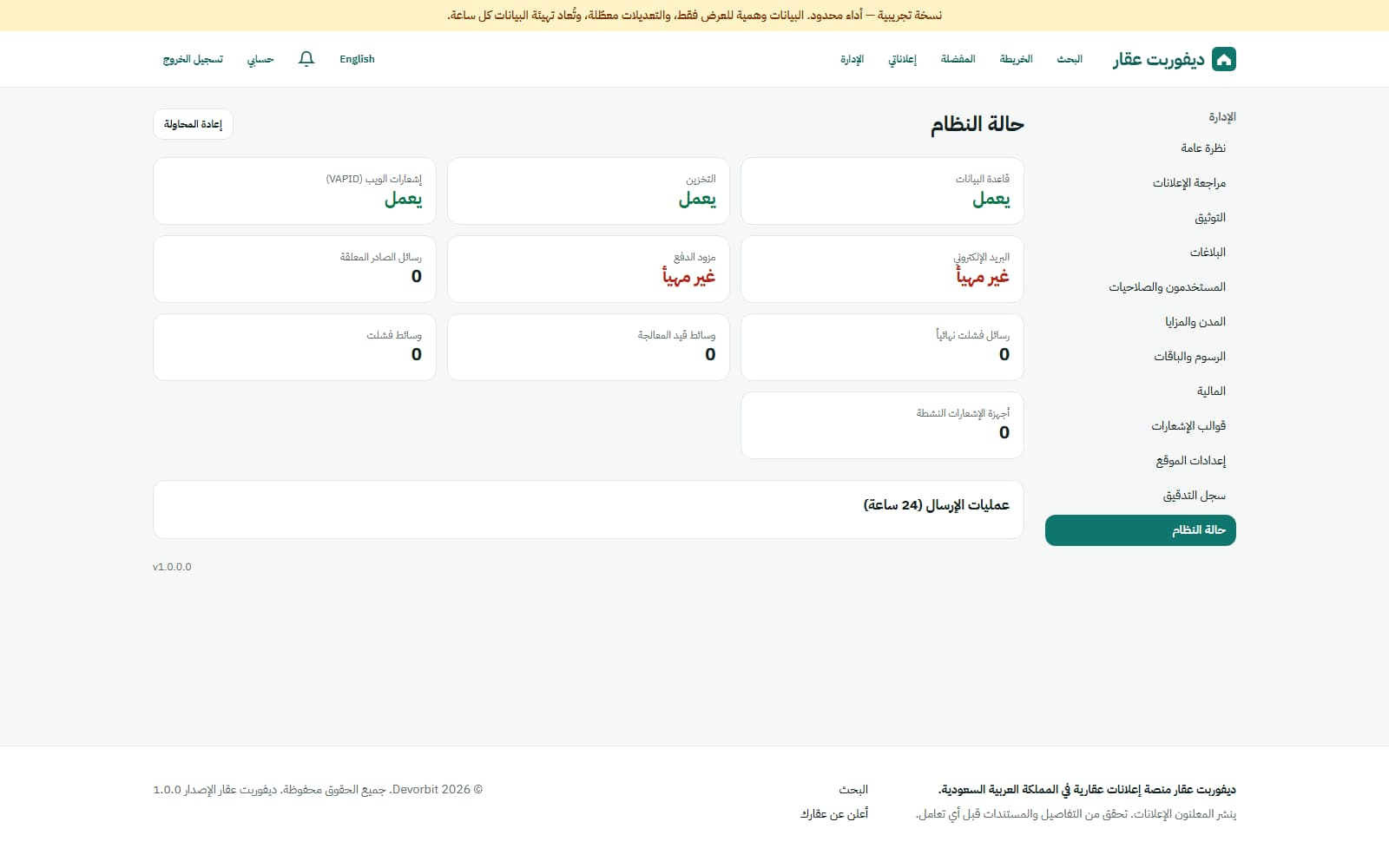Open المفضلة in top navigation
Viewport: 1389px width, 868px height.
958,59
